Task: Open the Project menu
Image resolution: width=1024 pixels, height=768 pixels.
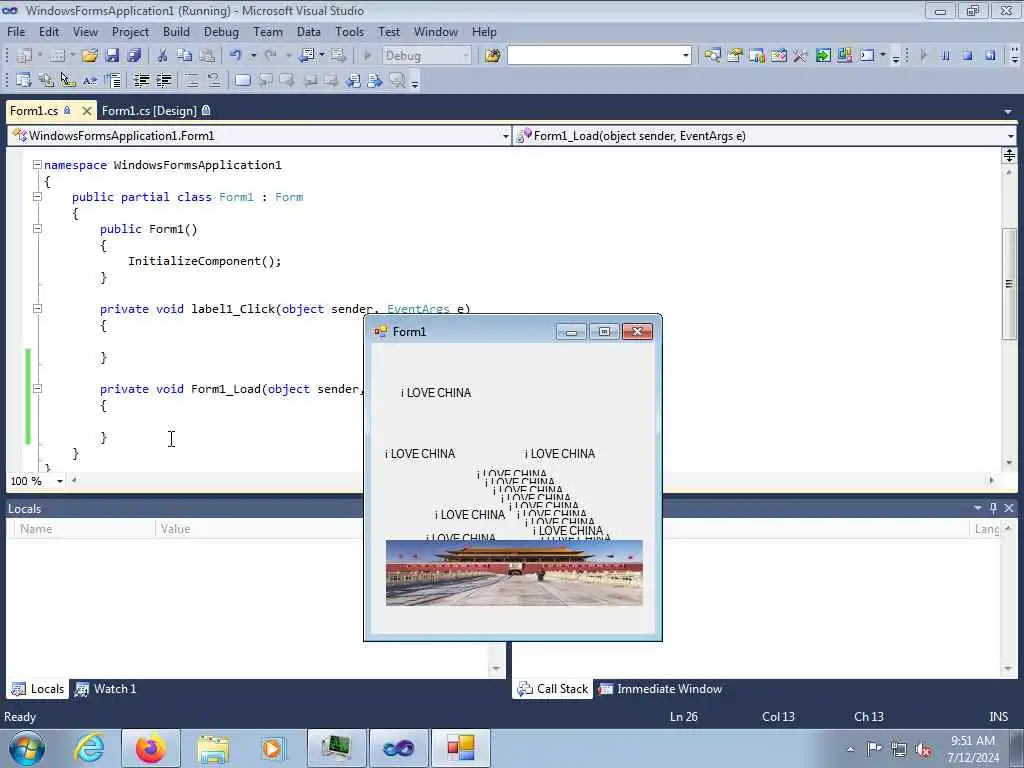Action: click(x=130, y=31)
